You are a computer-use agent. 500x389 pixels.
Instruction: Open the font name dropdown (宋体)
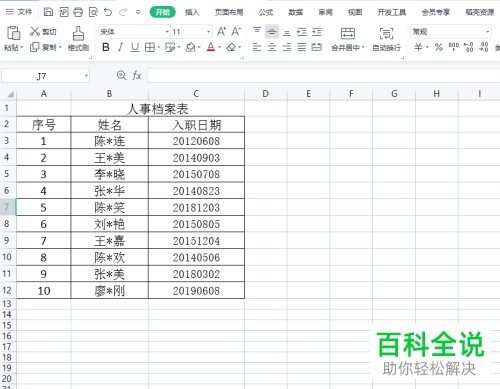[x=167, y=32]
